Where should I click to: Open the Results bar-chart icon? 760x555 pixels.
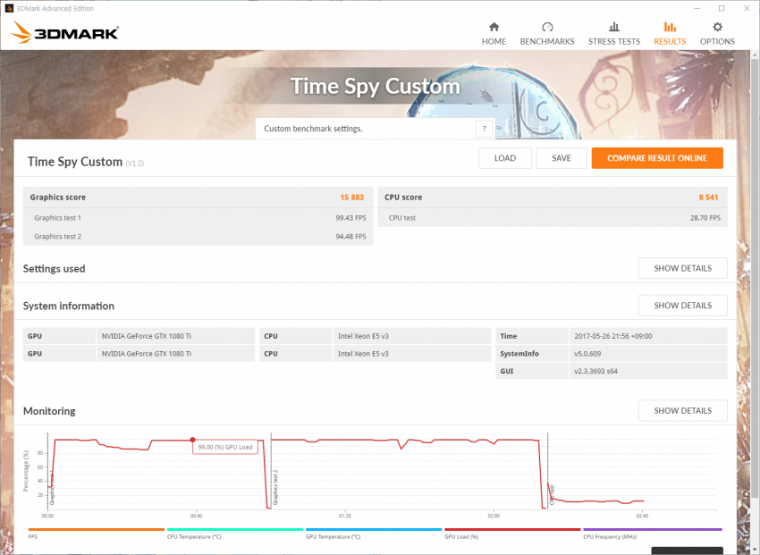pos(670,27)
